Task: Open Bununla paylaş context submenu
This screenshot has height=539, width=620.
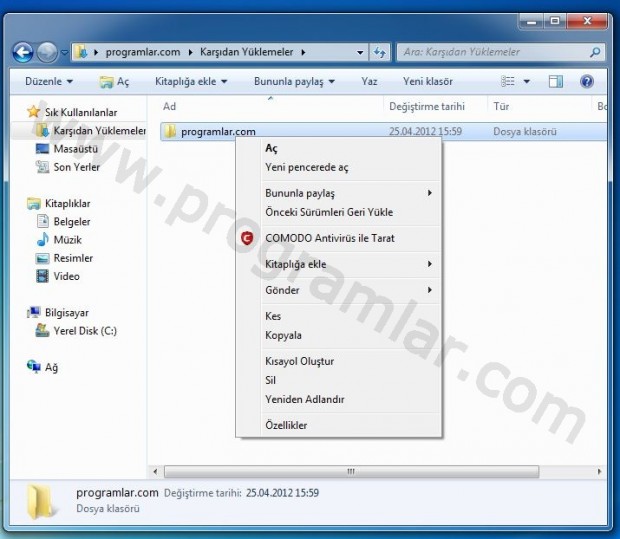Action: 338,193
